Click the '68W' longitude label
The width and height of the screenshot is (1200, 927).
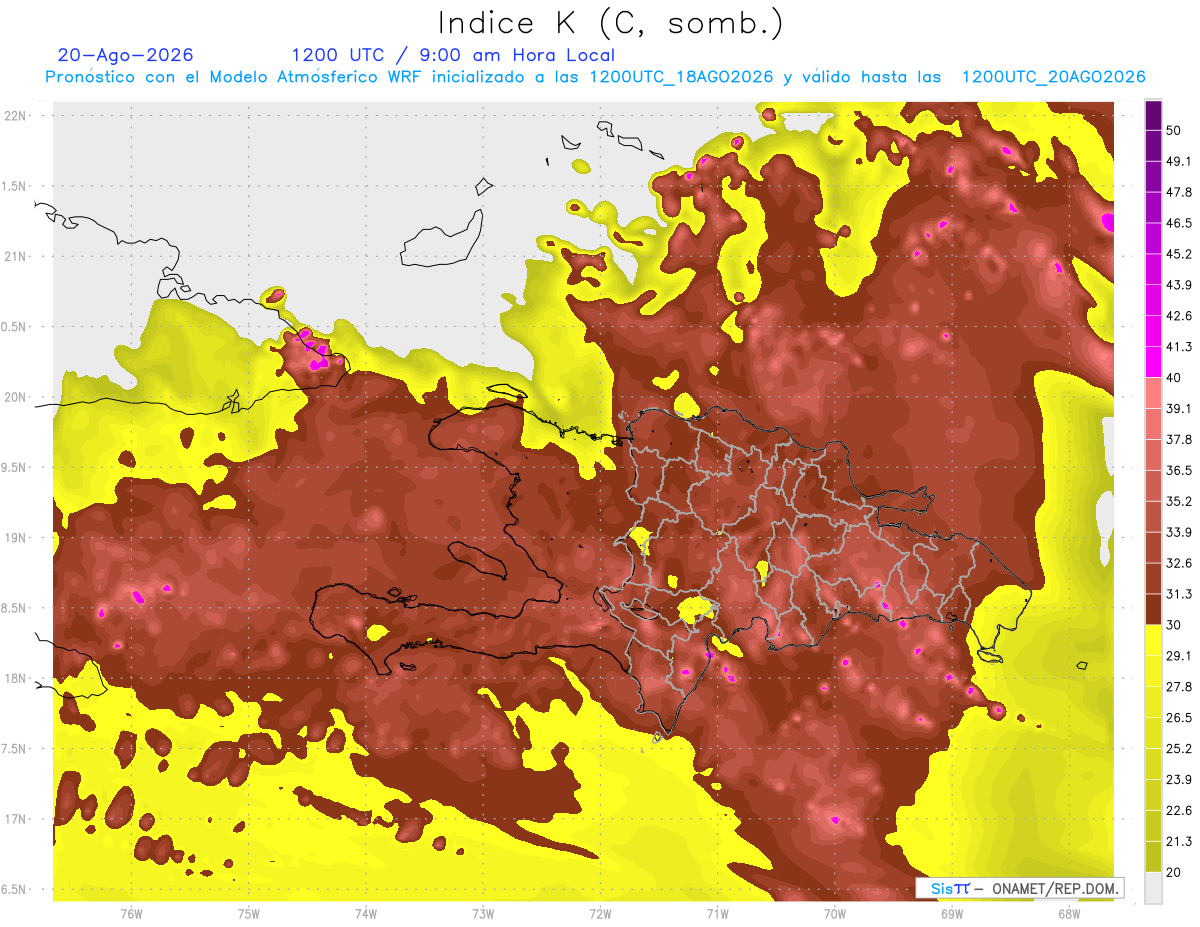click(x=1069, y=913)
